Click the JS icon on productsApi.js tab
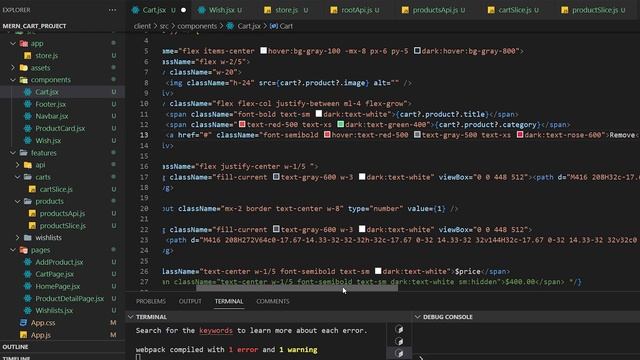 (405, 10)
